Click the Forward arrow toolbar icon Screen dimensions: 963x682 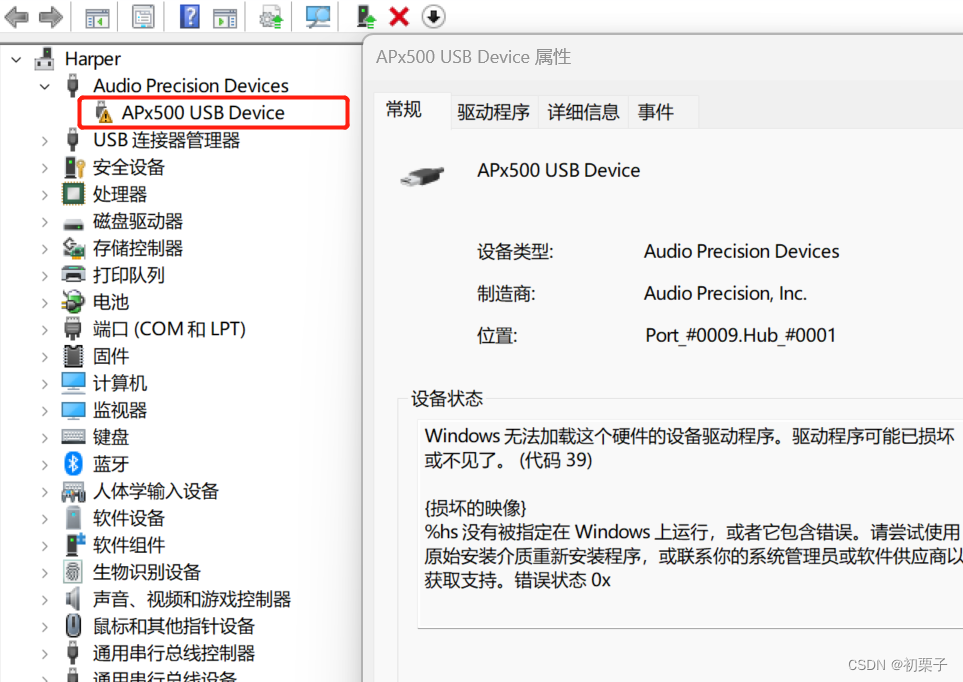pyautogui.click(x=50, y=17)
